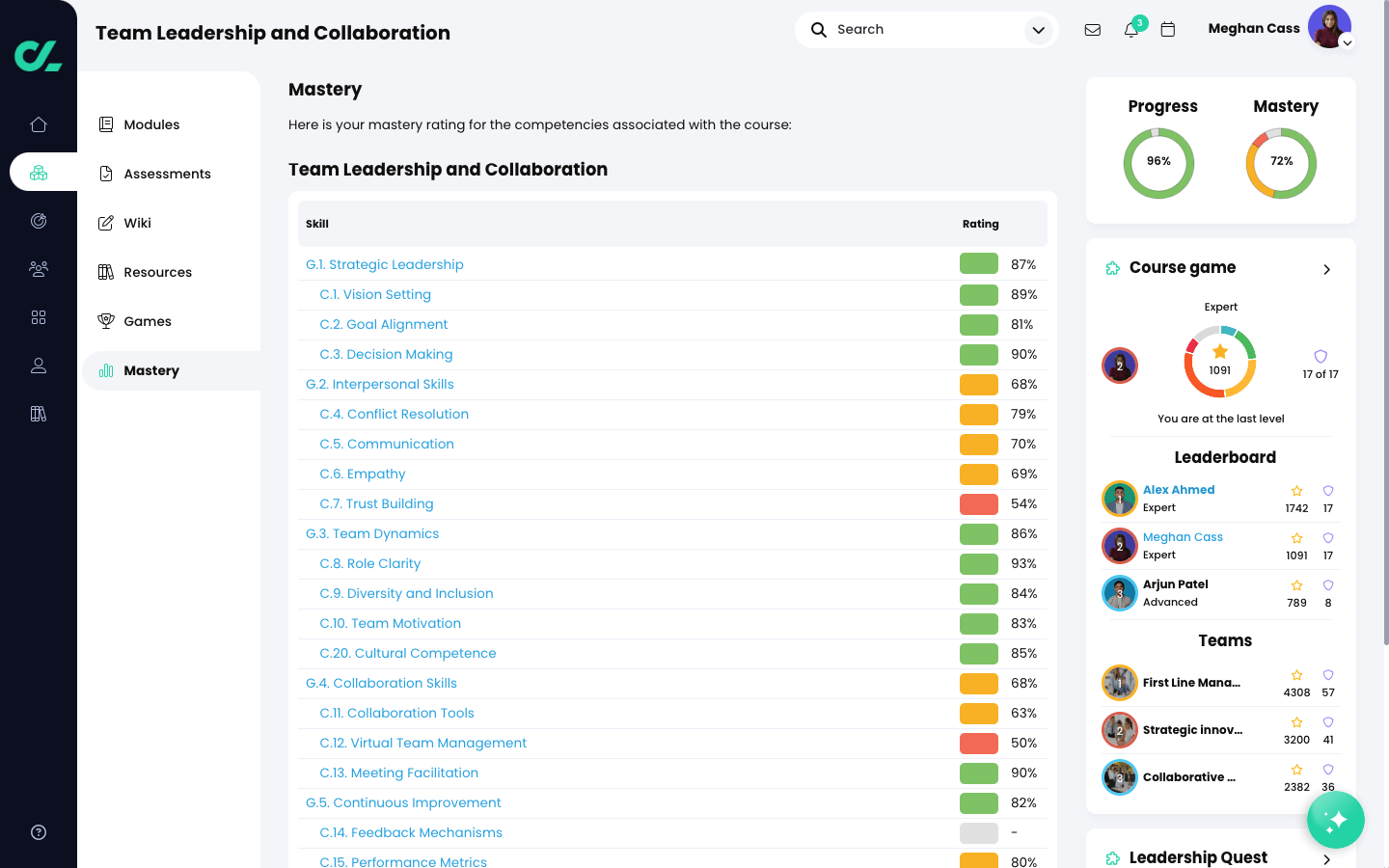
Task: Click the target/goals icon in the sidebar
Action: point(39,221)
